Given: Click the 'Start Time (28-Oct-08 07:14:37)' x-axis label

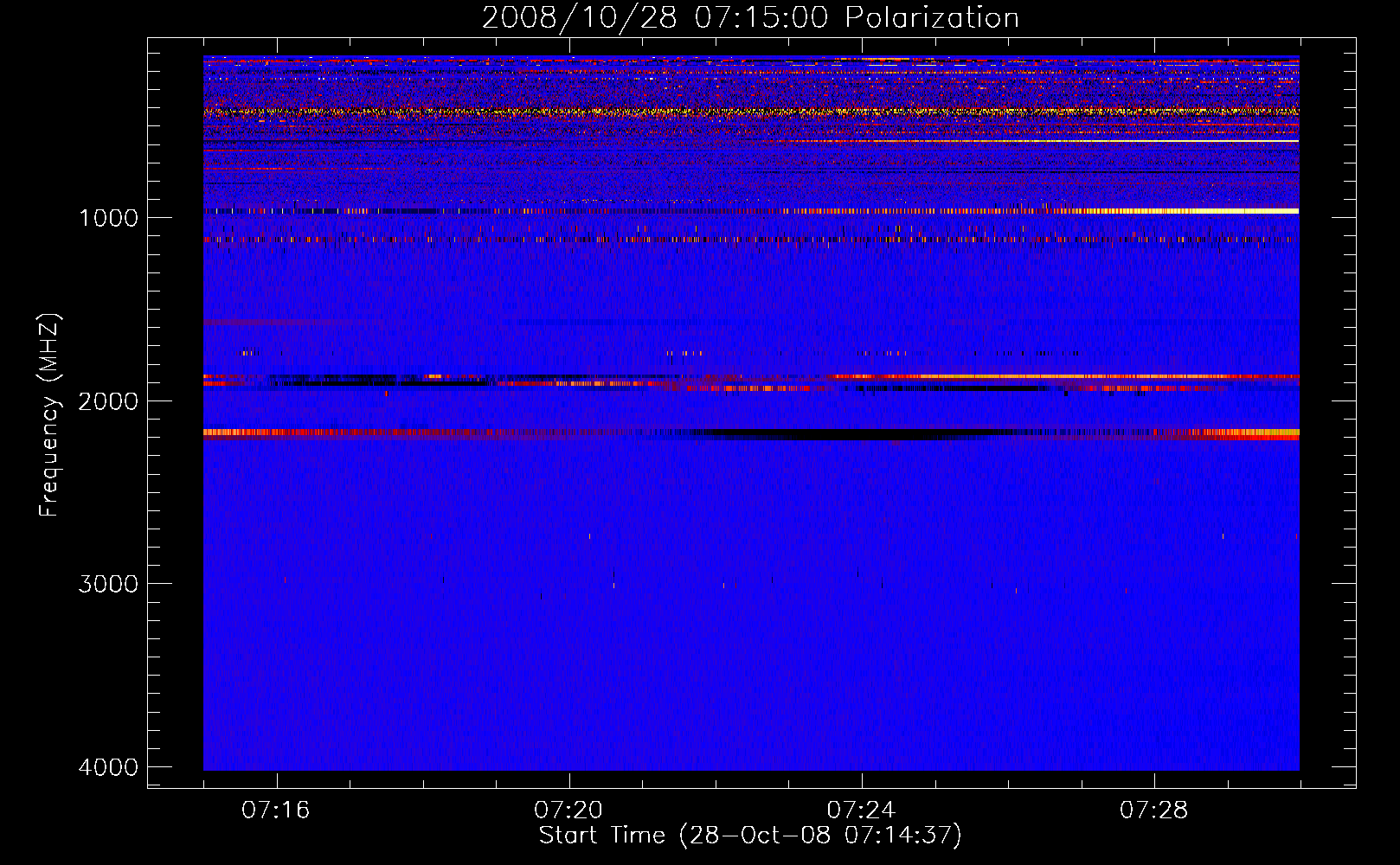Looking at the screenshot, I should coord(750,836).
